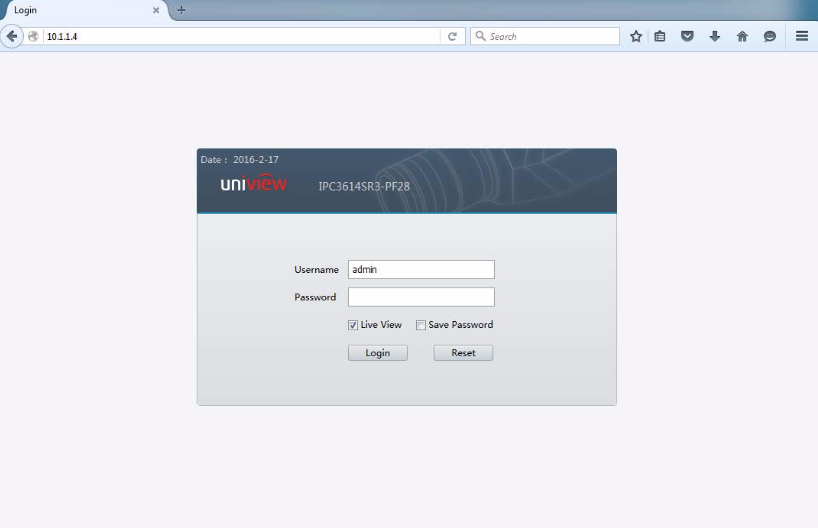Reload the page with the refresh icon

pos(452,37)
